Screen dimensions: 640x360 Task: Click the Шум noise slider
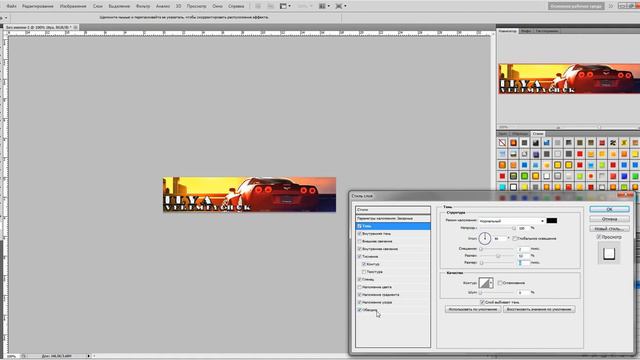pyautogui.click(x=497, y=292)
